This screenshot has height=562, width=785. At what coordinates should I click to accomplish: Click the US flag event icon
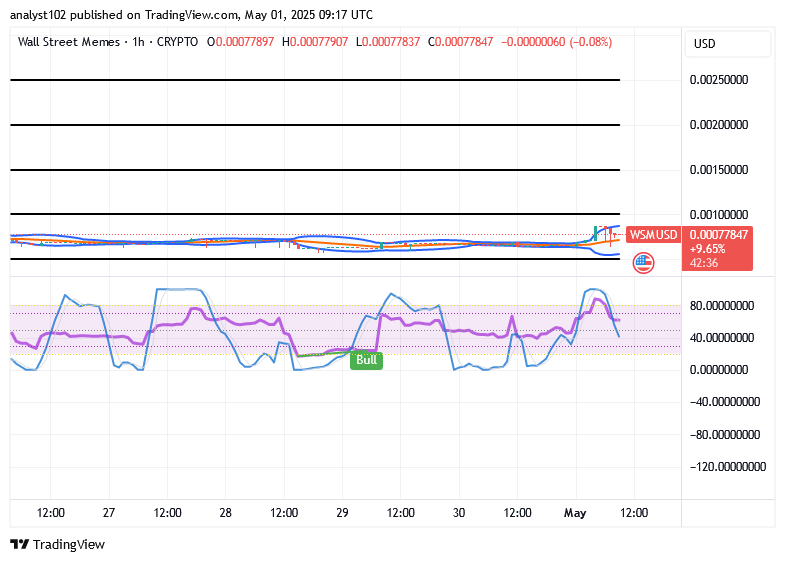click(x=643, y=263)
